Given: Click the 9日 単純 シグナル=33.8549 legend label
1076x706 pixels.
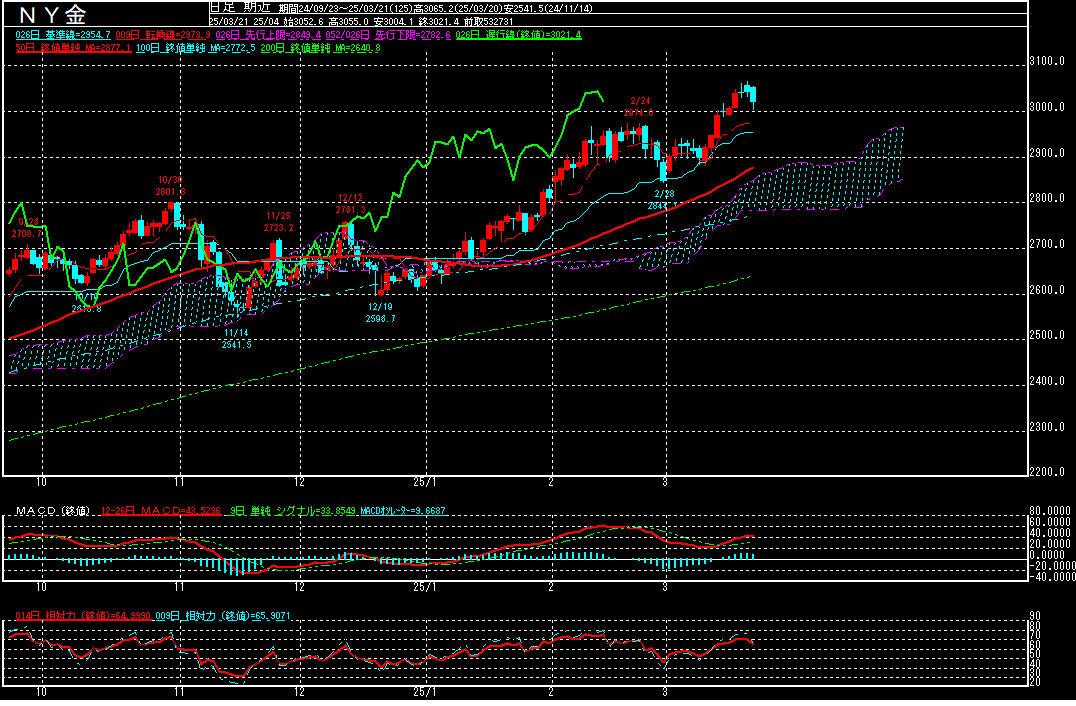Looking at the screenshot, I should pos(293,511).
